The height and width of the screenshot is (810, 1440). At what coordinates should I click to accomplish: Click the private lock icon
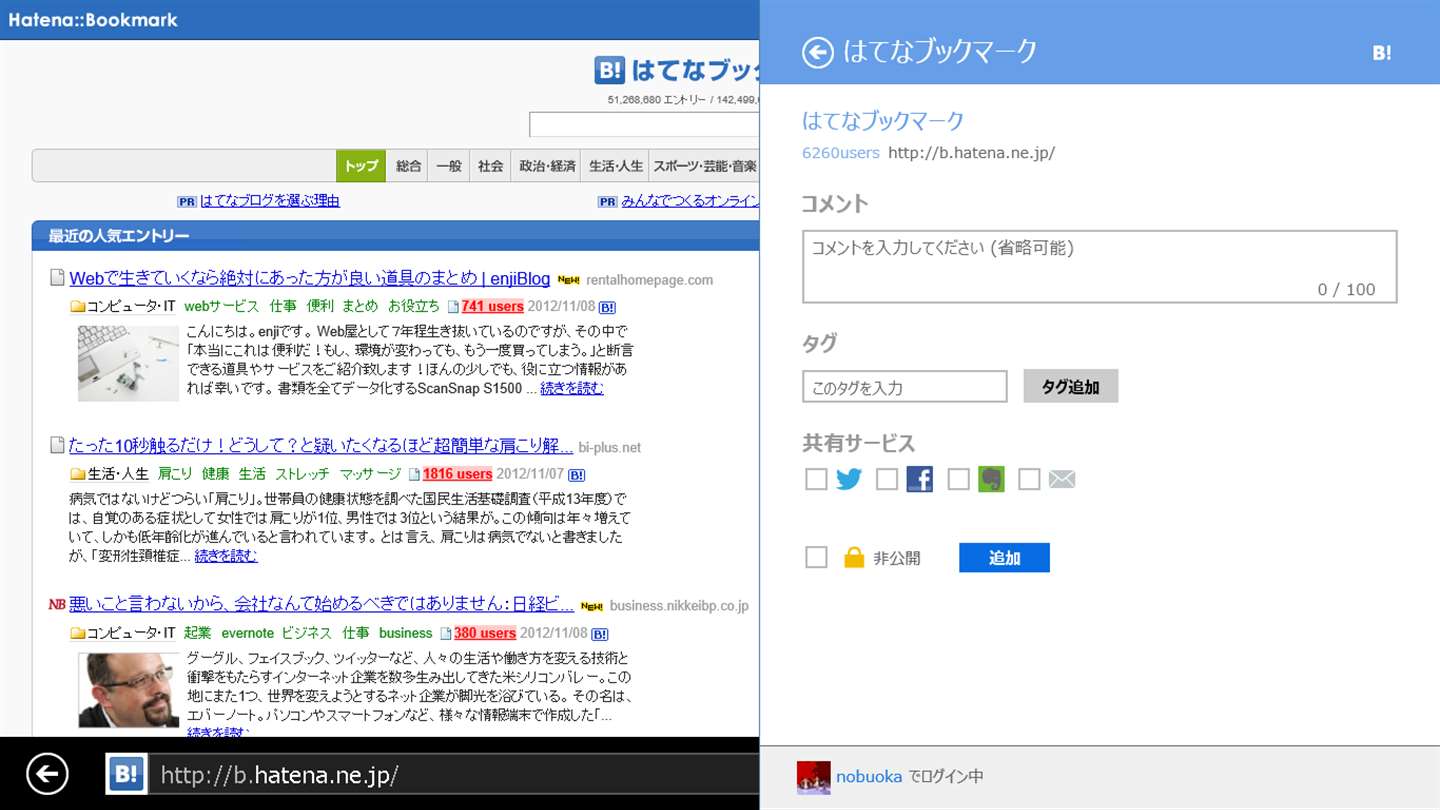(853, 557)
